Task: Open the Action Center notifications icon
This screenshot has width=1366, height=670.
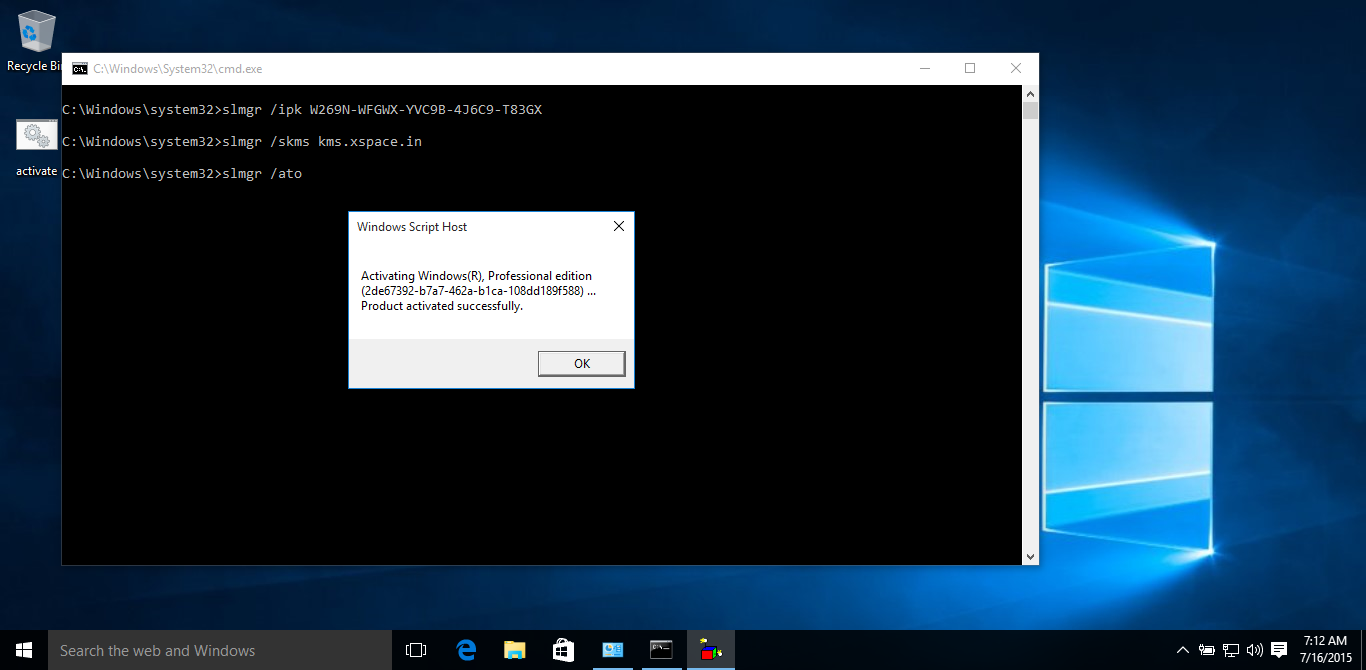Action: [x=1279, y=650]
